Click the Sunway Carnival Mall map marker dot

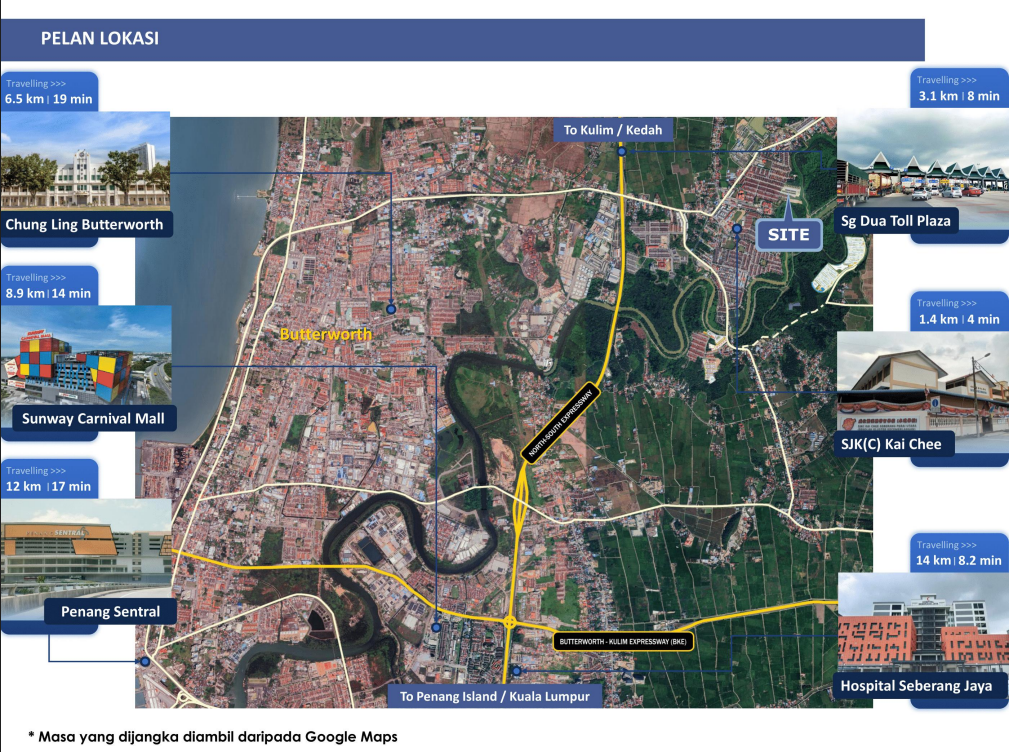(437, 627)
